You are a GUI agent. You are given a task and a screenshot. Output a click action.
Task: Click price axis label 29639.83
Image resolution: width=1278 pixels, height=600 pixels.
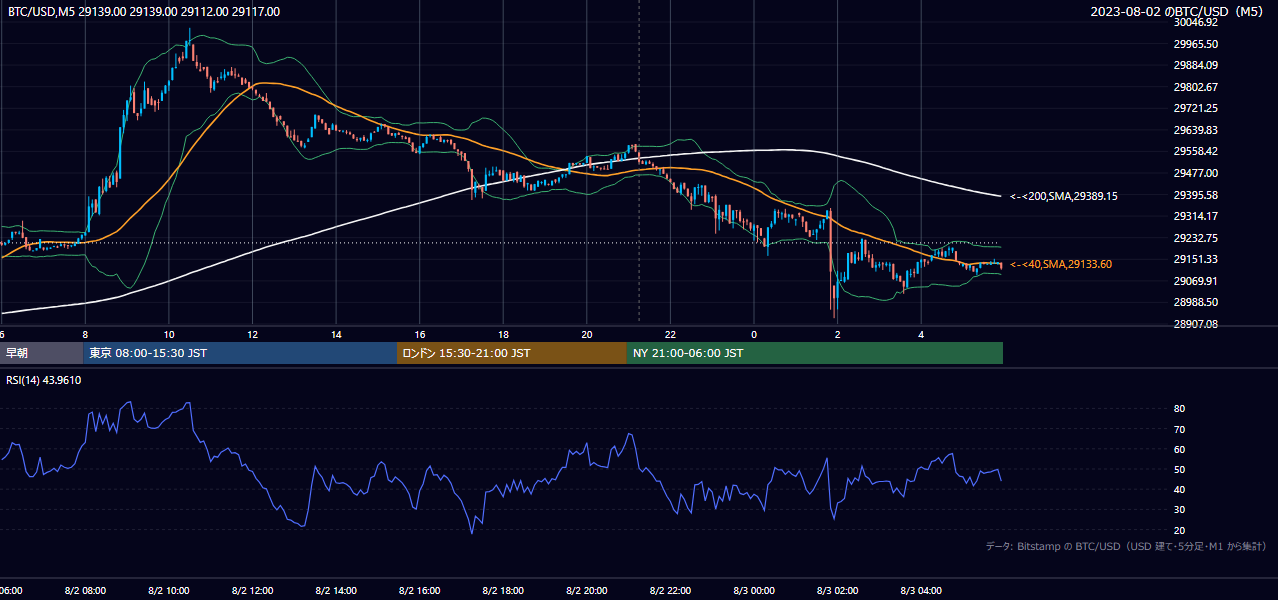pos(1196,130)
